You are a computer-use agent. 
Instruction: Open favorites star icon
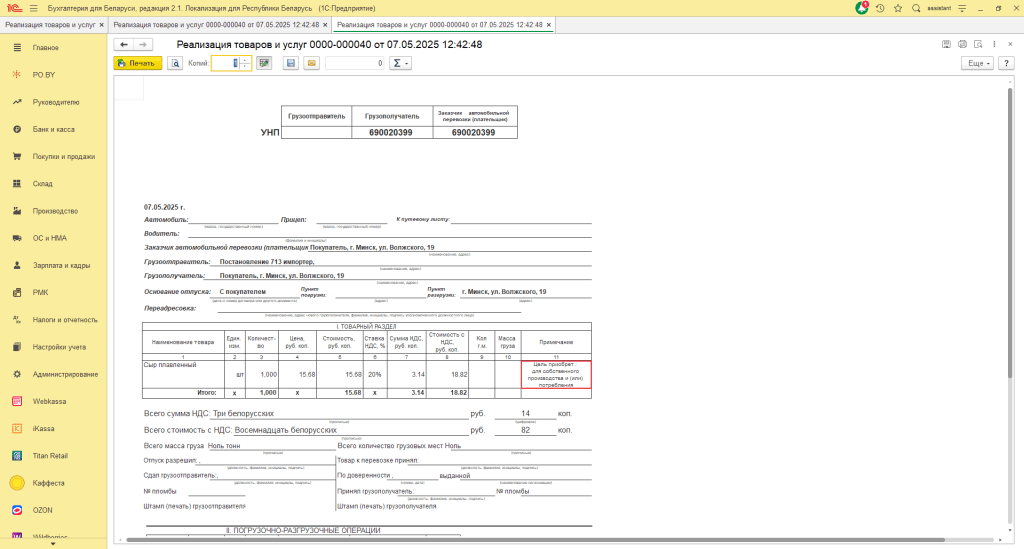pos(898,8)
